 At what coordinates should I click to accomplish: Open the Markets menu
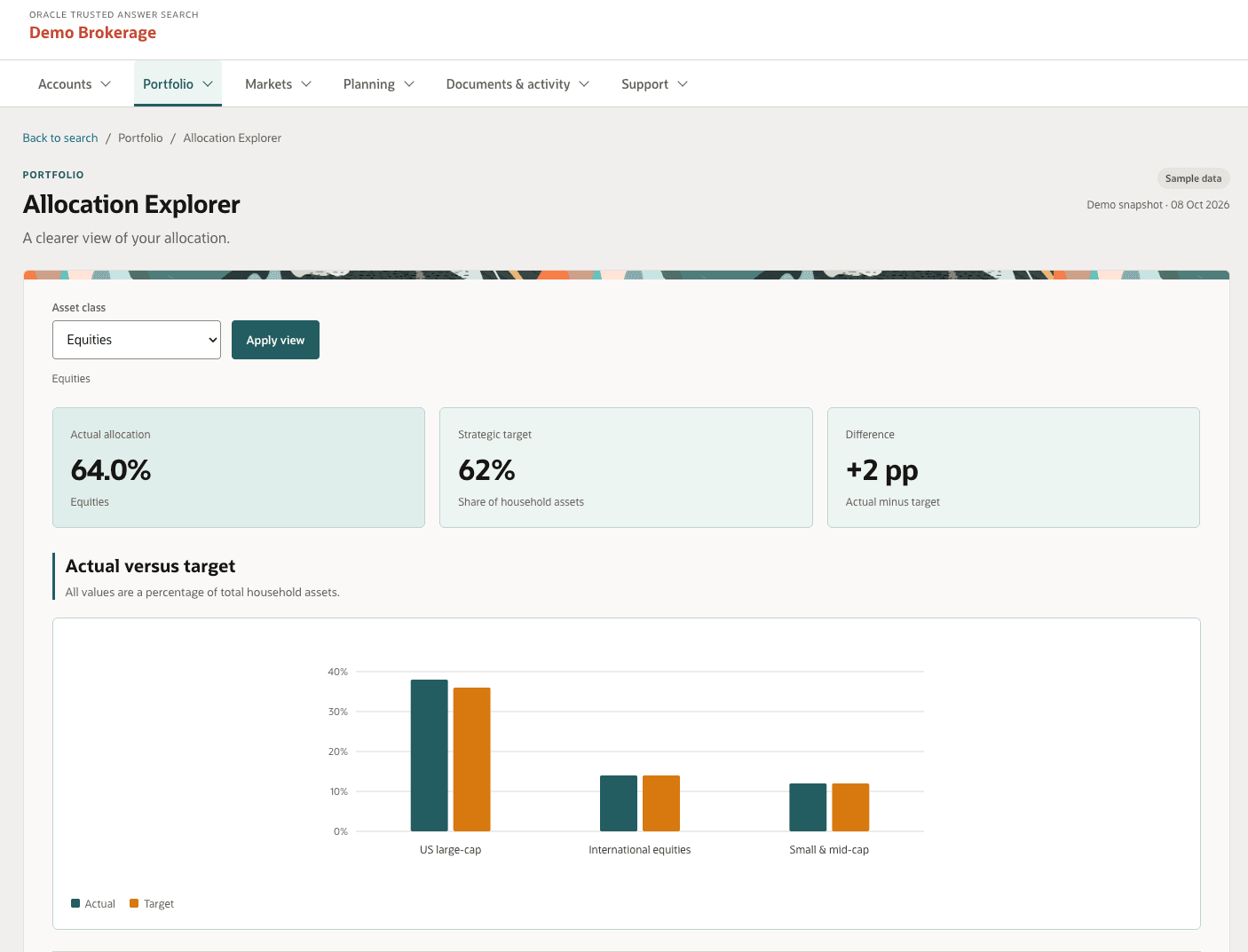pos(278,84)
